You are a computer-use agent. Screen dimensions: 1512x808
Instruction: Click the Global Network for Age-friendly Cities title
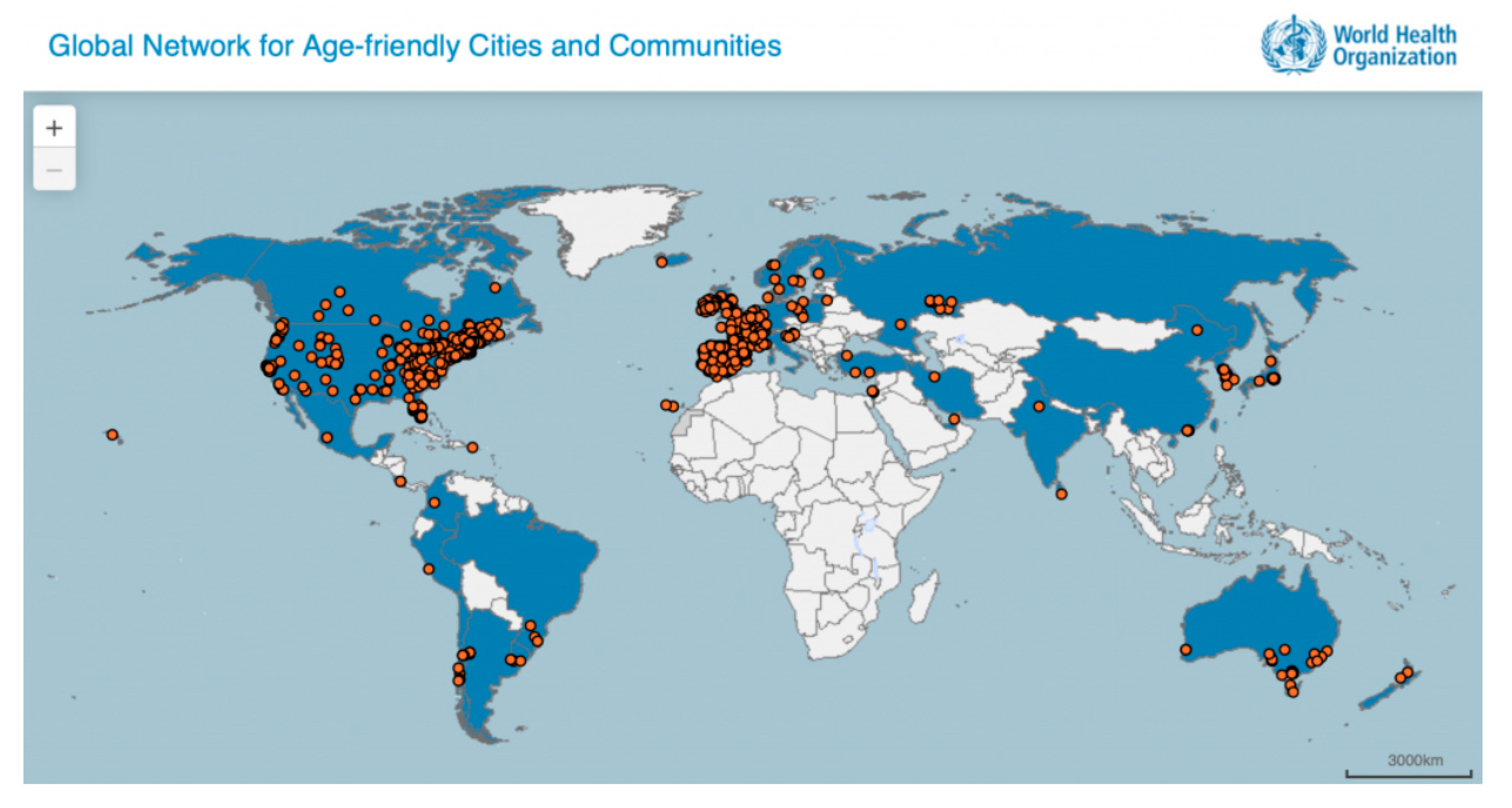414,45
